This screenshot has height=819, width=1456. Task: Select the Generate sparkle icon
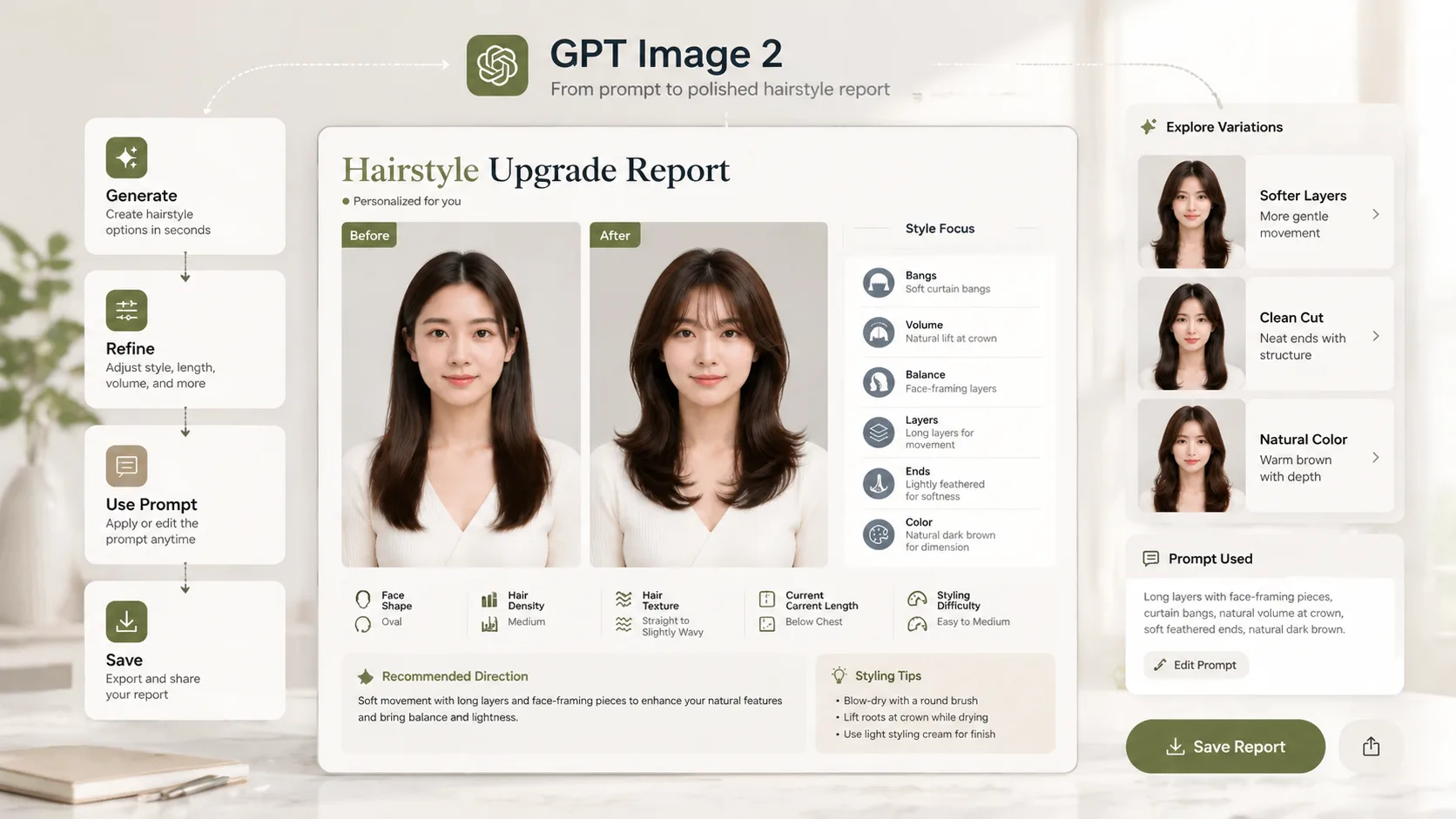point(126,158)
